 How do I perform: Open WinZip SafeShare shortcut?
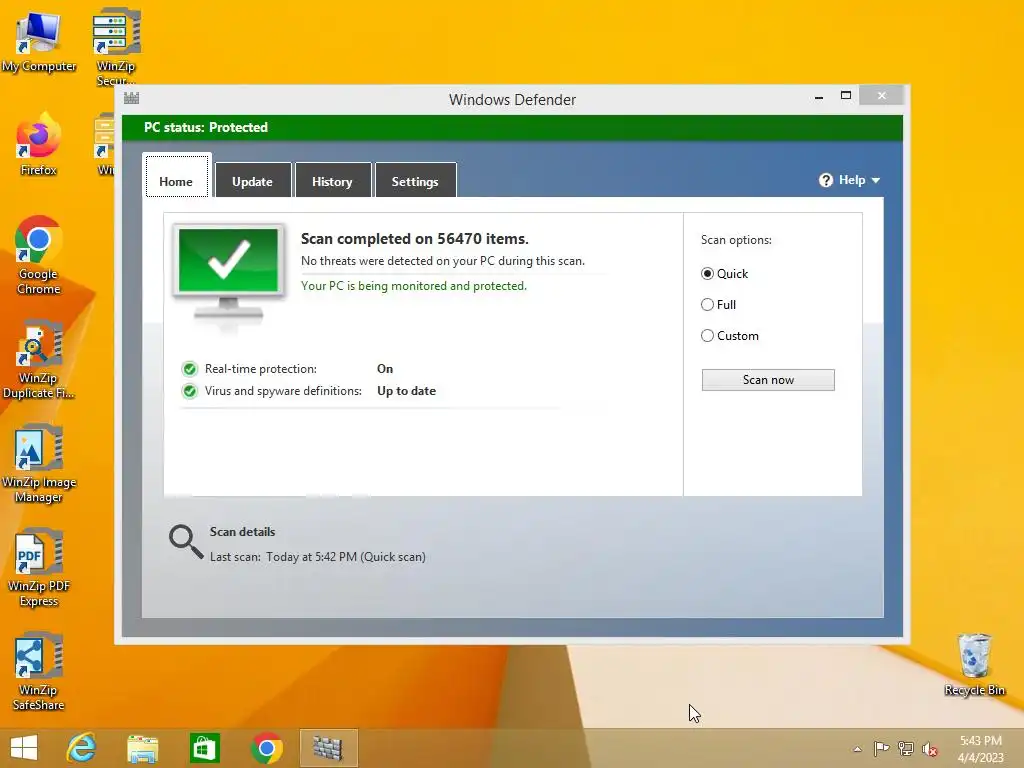pos(39,671)
